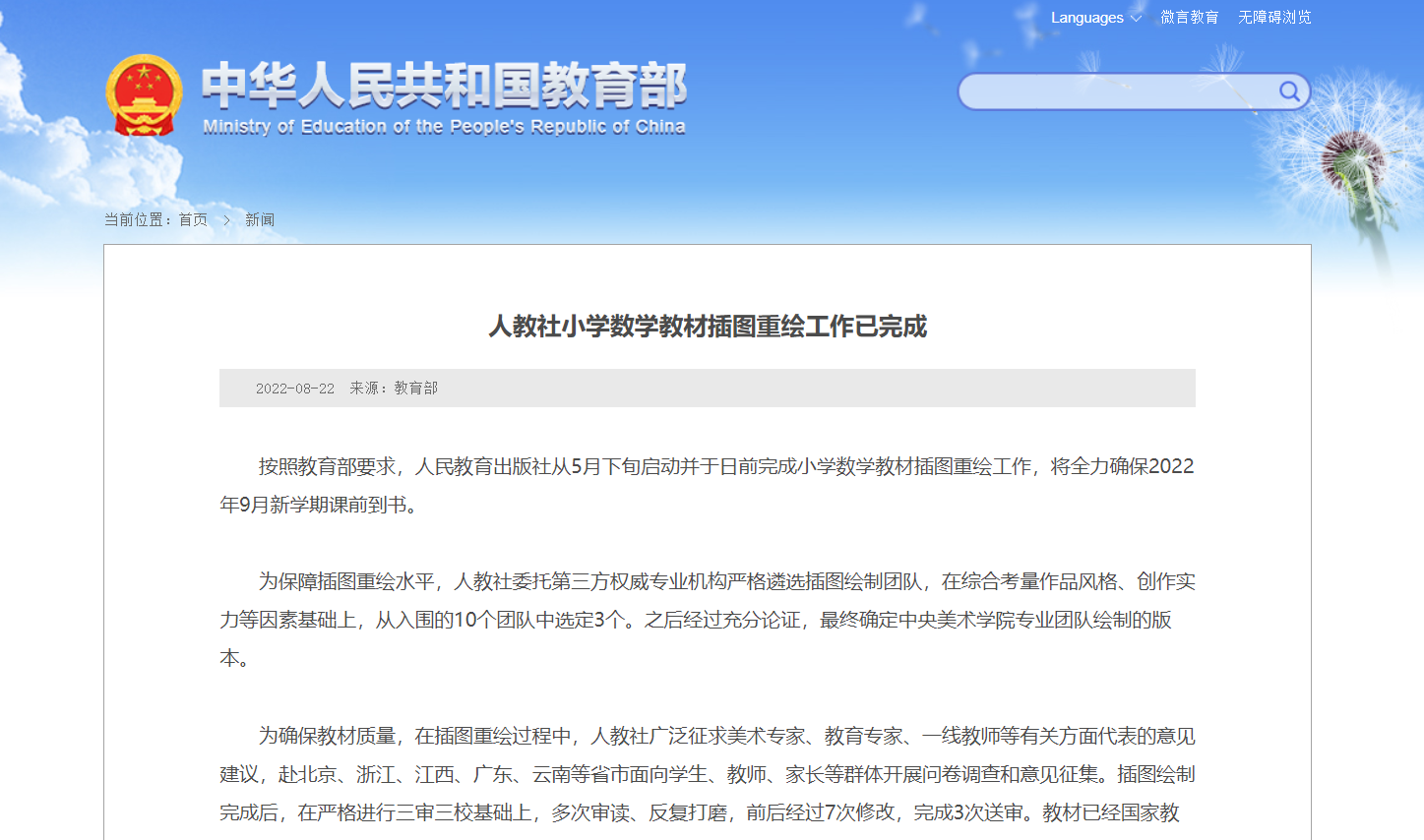This screenshot has width=1424, height=840.
Task: Click the paragraph starting 为确保教材质量
Action: [708, 774]
